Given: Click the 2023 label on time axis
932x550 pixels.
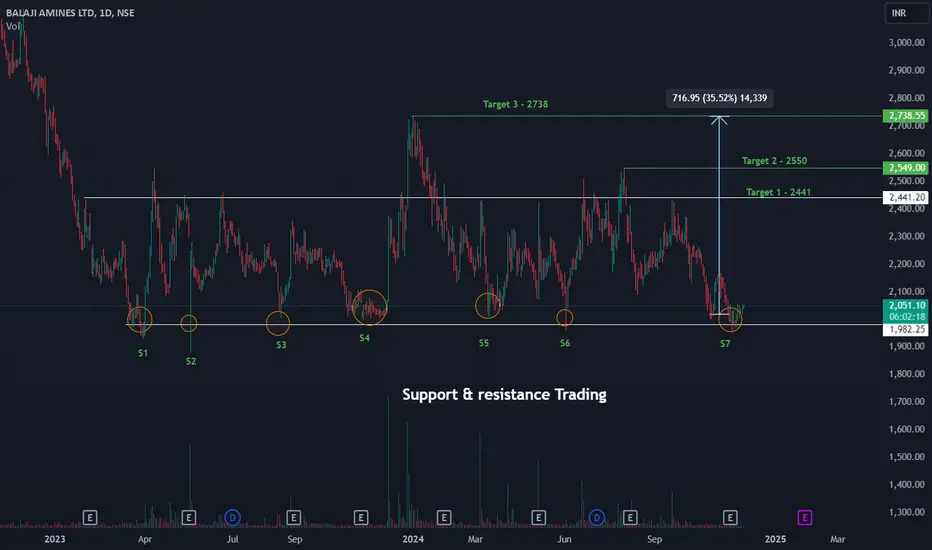Looking at the screenshot, I should pos(55,539).
